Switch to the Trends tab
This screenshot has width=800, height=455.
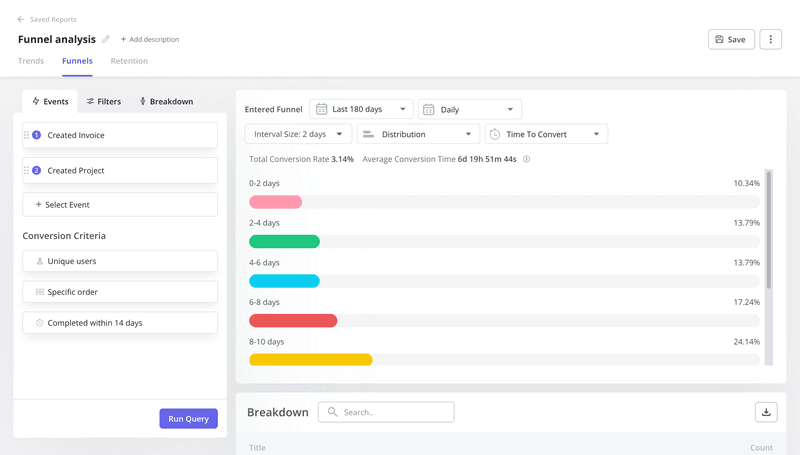click(x=31, y=61)
